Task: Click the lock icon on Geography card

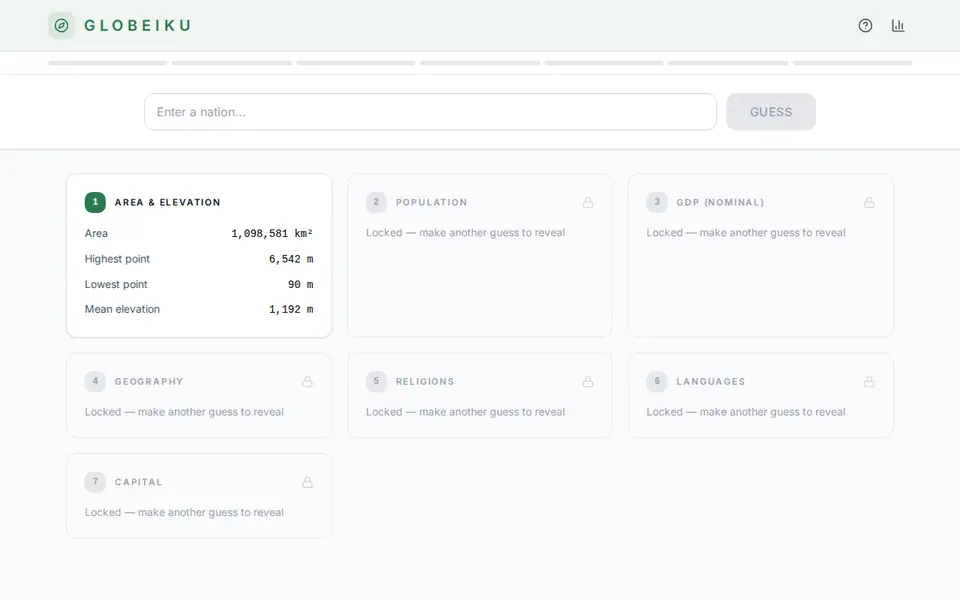Action: point(307,382)
